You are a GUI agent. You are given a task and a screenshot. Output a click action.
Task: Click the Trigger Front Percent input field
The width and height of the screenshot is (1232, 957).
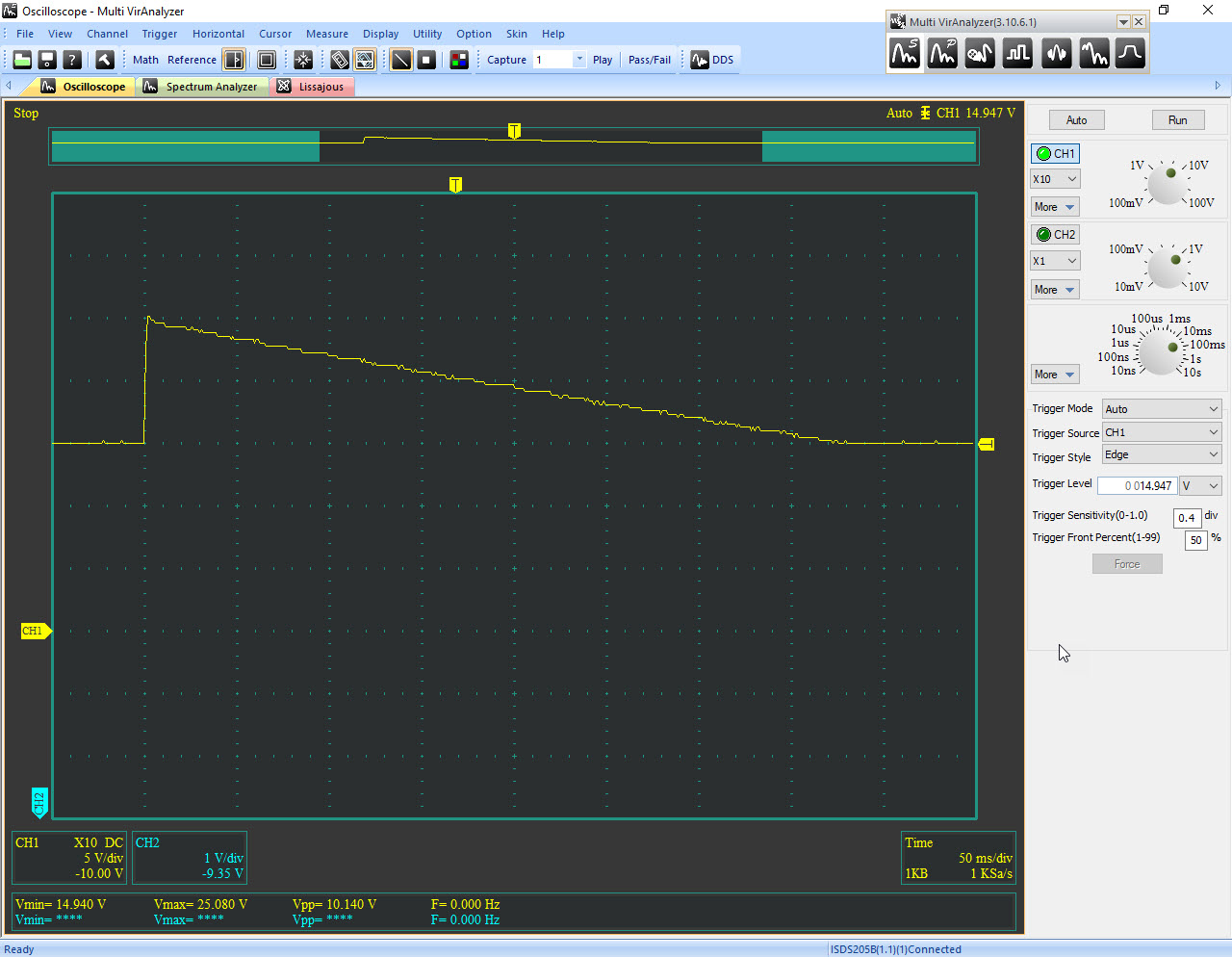click(x=1195, y=540)
